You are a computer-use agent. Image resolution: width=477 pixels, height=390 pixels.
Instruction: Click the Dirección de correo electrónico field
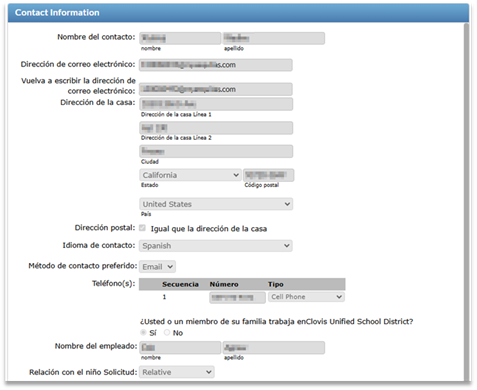[216, 65]
